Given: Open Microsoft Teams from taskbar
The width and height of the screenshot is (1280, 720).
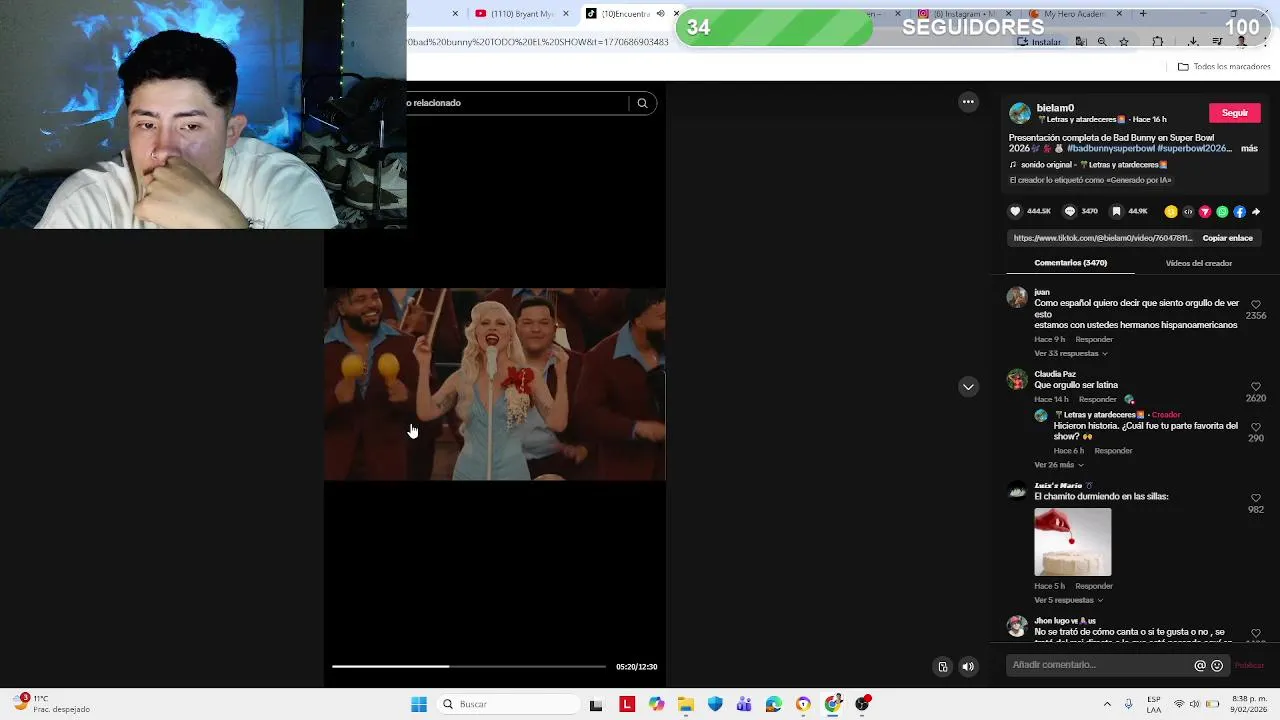Looking at the screenshot, I should tap(744, 704).
